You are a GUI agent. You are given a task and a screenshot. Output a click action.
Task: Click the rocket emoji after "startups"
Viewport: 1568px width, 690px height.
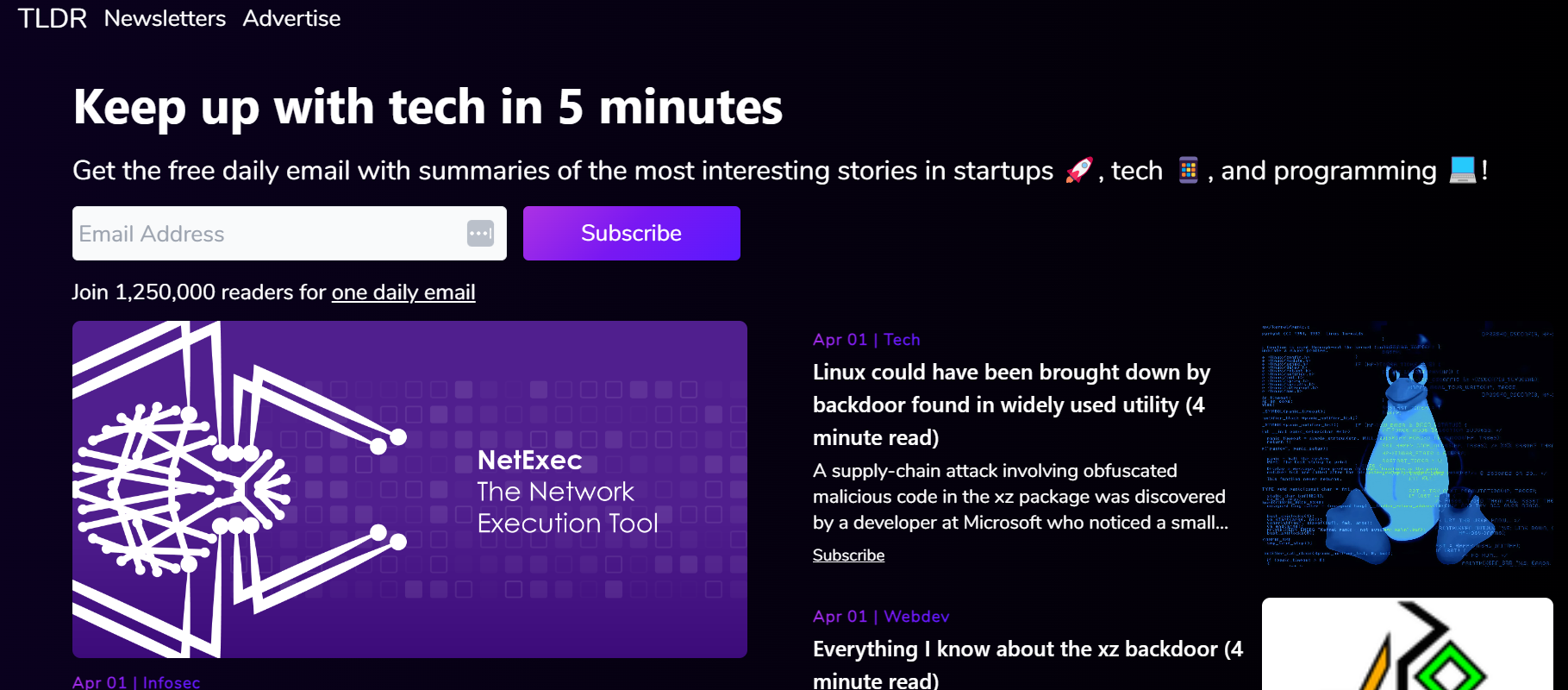(1078, 171)
